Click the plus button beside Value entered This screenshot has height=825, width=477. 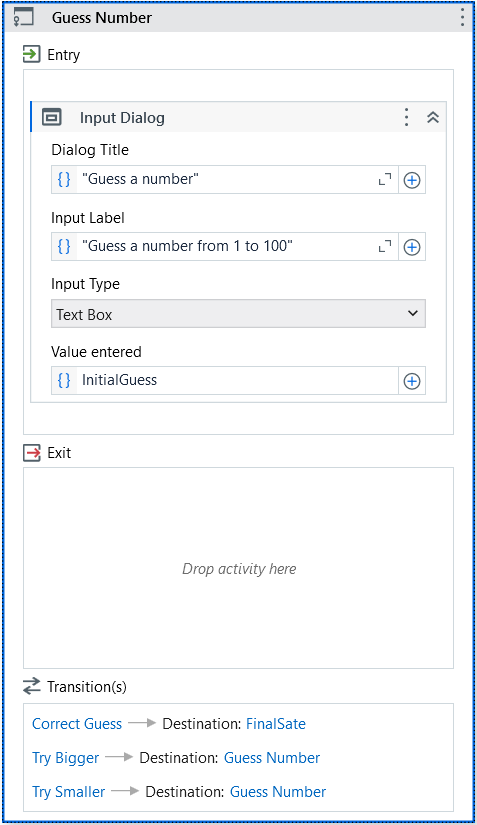[x=412, y=381]
